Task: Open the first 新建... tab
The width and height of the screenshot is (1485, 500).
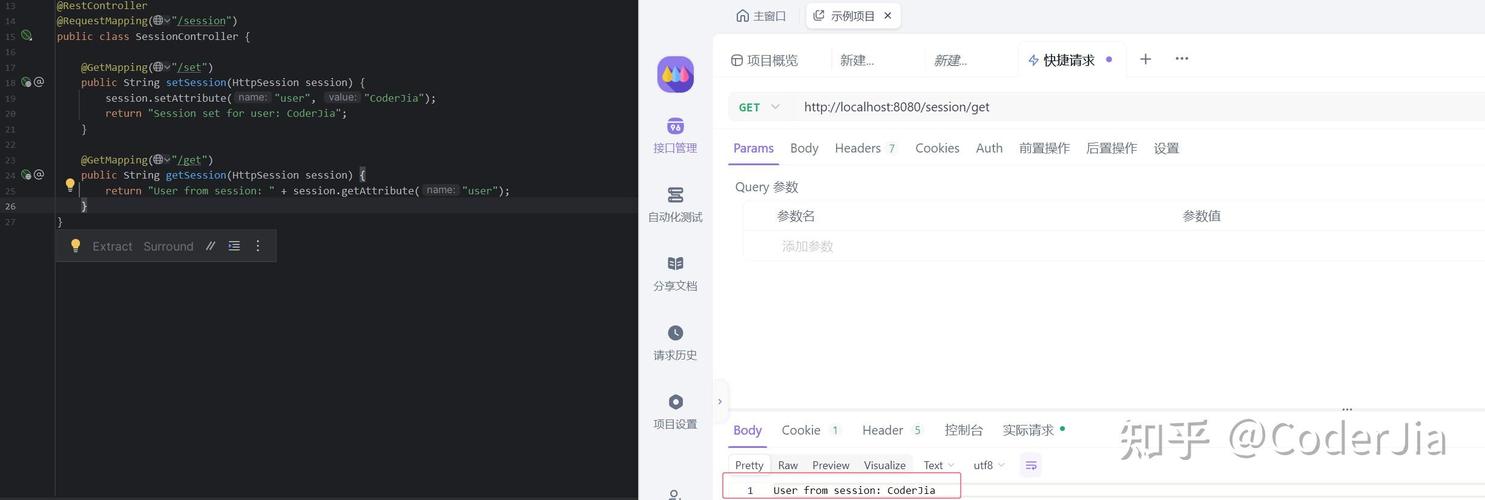Action: point(857,60)
